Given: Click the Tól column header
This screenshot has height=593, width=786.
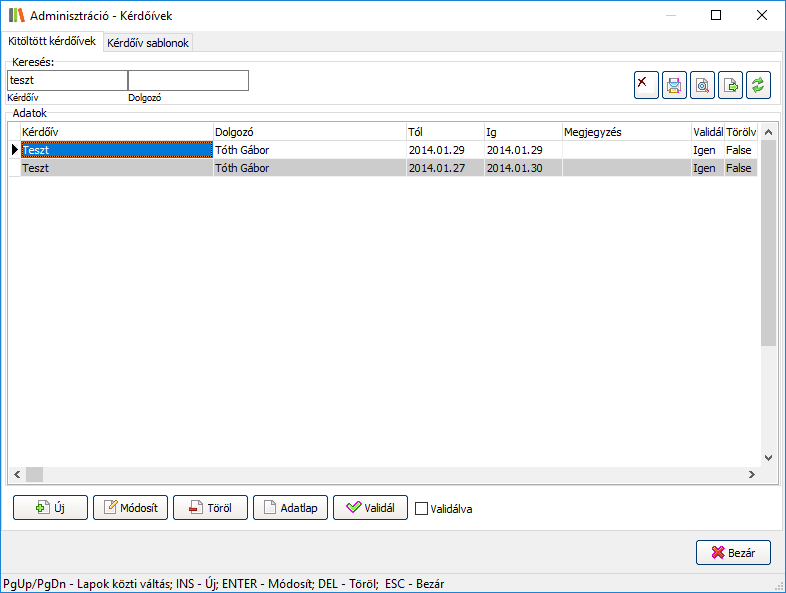Looking at the screenshot, I should pos(443,132).
